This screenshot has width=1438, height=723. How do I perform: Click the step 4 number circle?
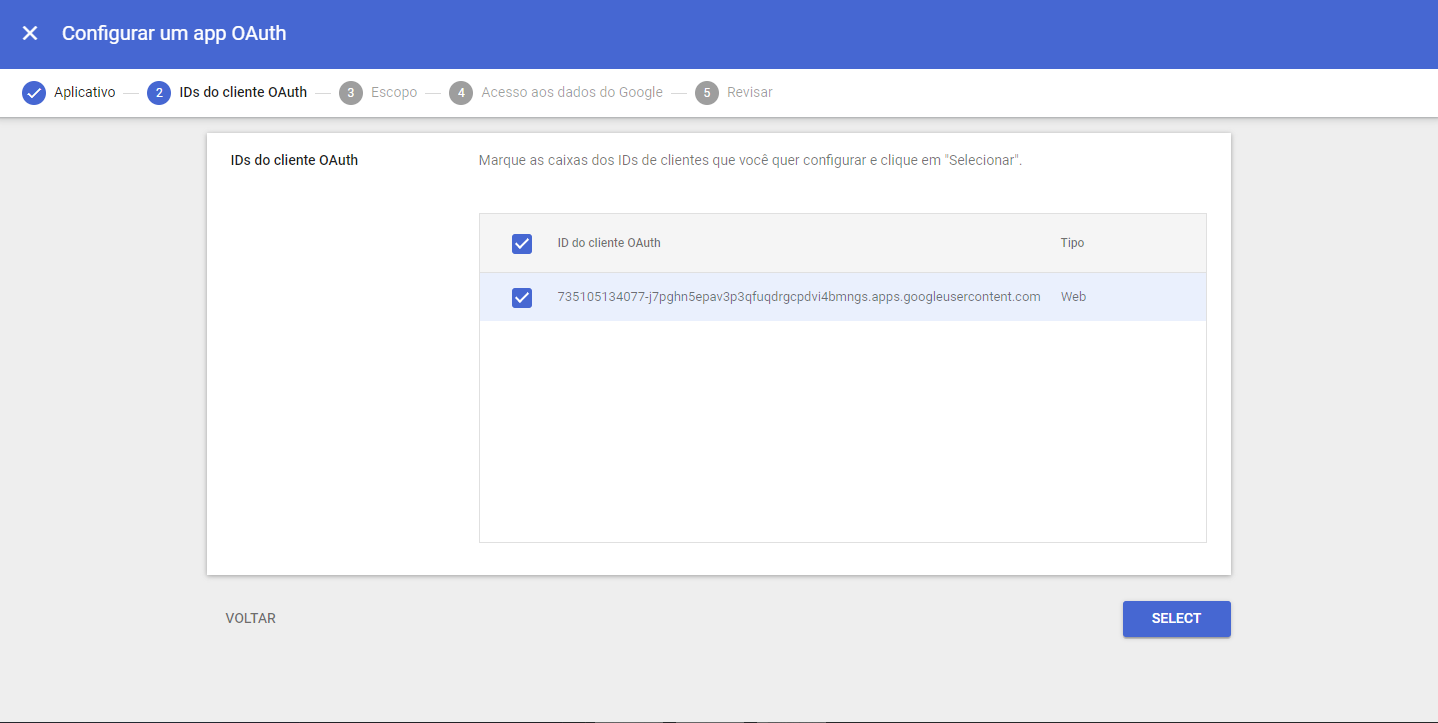(x=461, y=93)
